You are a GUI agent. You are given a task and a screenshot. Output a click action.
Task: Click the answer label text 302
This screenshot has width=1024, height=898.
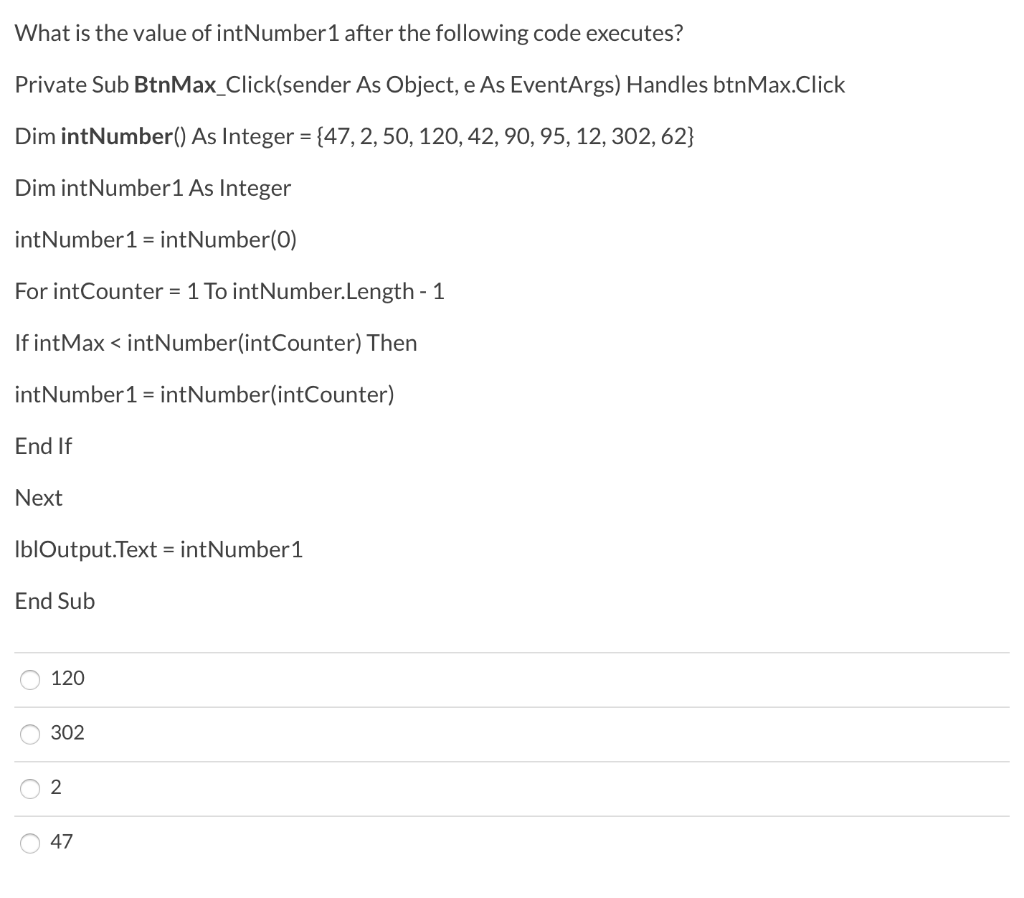68,732
